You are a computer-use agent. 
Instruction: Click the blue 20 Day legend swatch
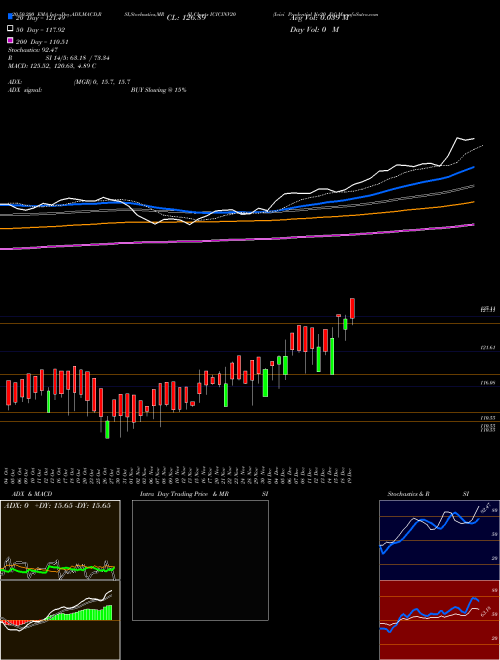[10, 17]
